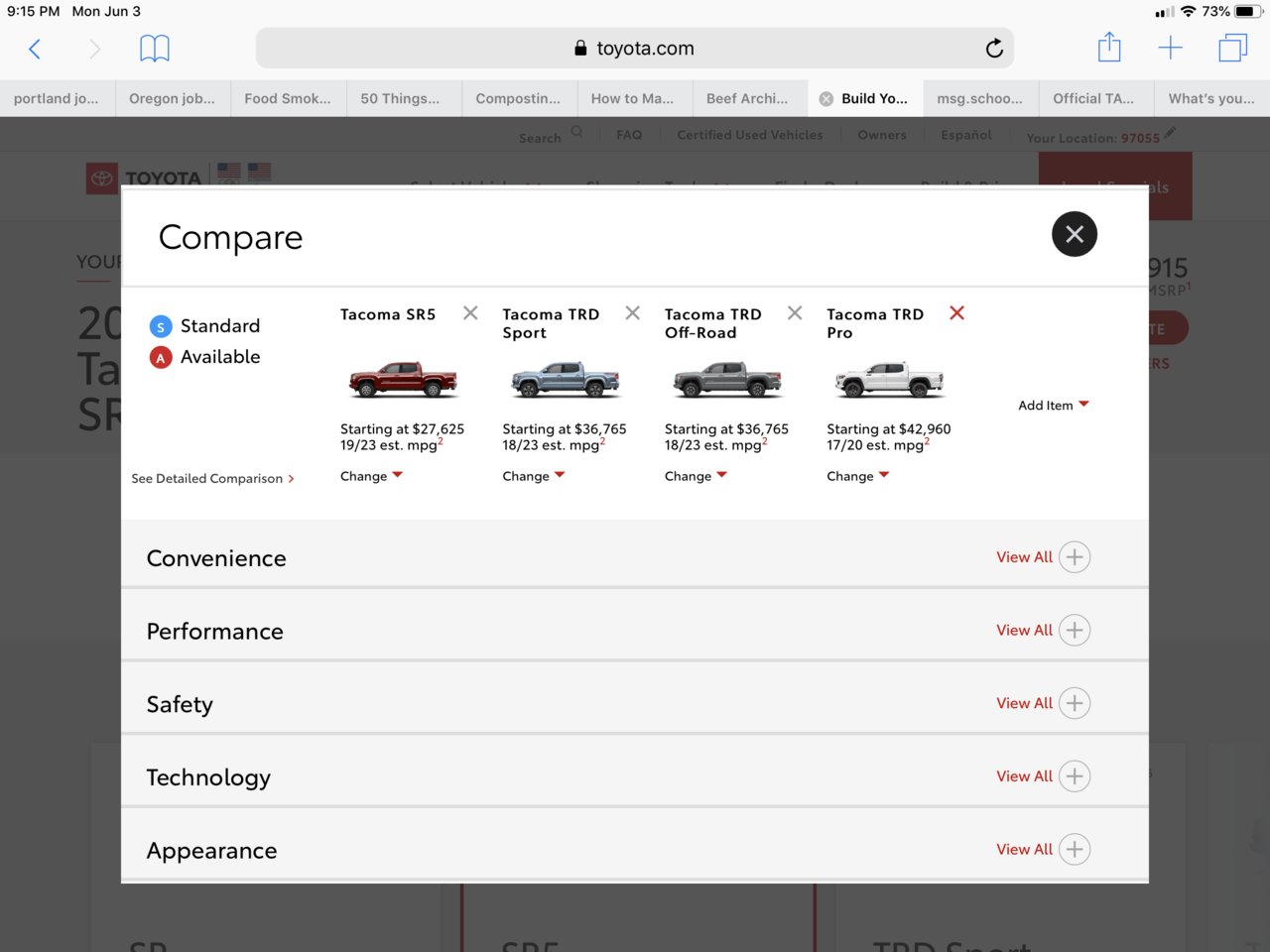
Task: Close the Build Yo... tab via its X
Action: 825,99
